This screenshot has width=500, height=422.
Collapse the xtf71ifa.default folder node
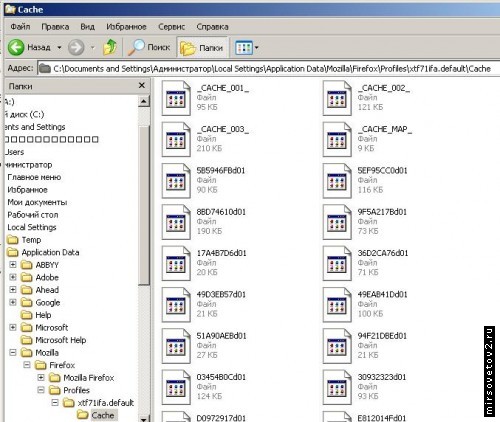click(x=55, y=403)
